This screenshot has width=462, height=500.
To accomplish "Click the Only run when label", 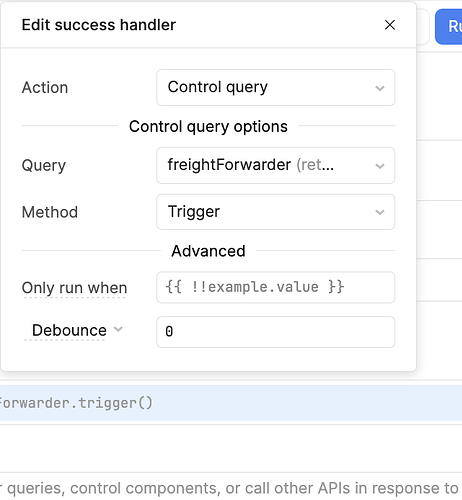I will tap(74, 288).
